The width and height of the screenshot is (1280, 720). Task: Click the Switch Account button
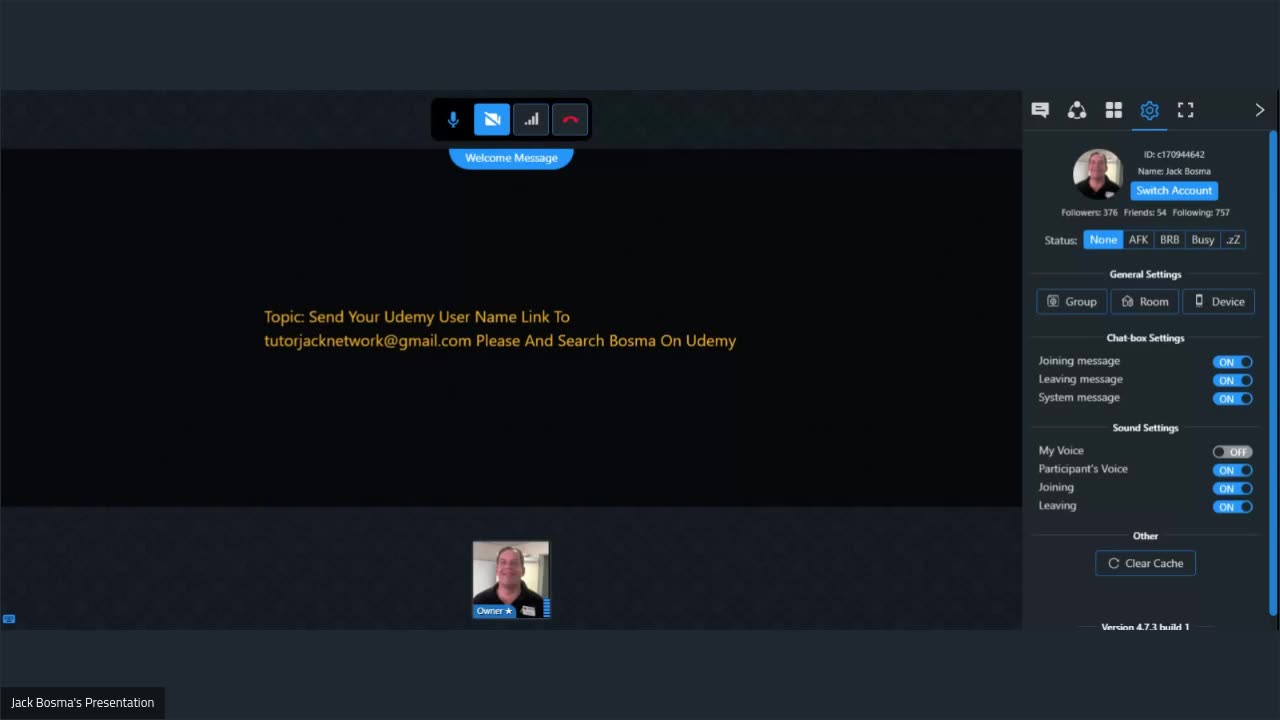coord(1174,191)
